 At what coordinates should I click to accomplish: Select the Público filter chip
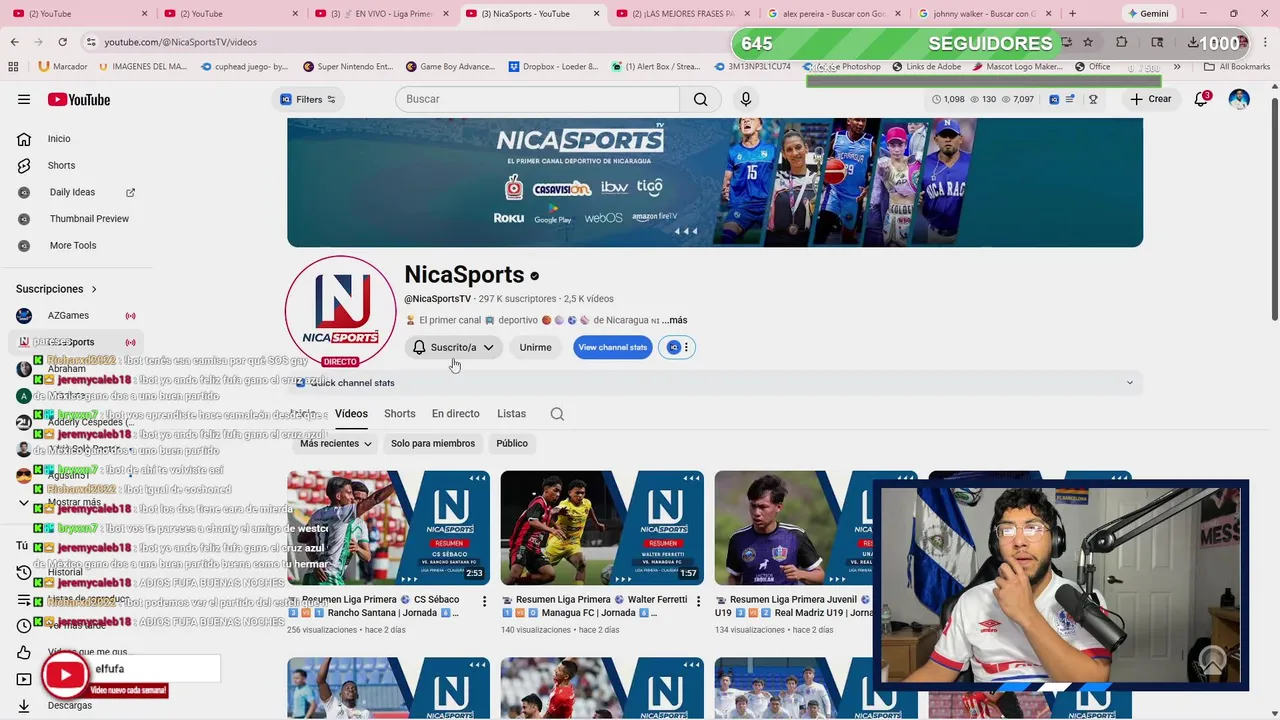(512, 443)
